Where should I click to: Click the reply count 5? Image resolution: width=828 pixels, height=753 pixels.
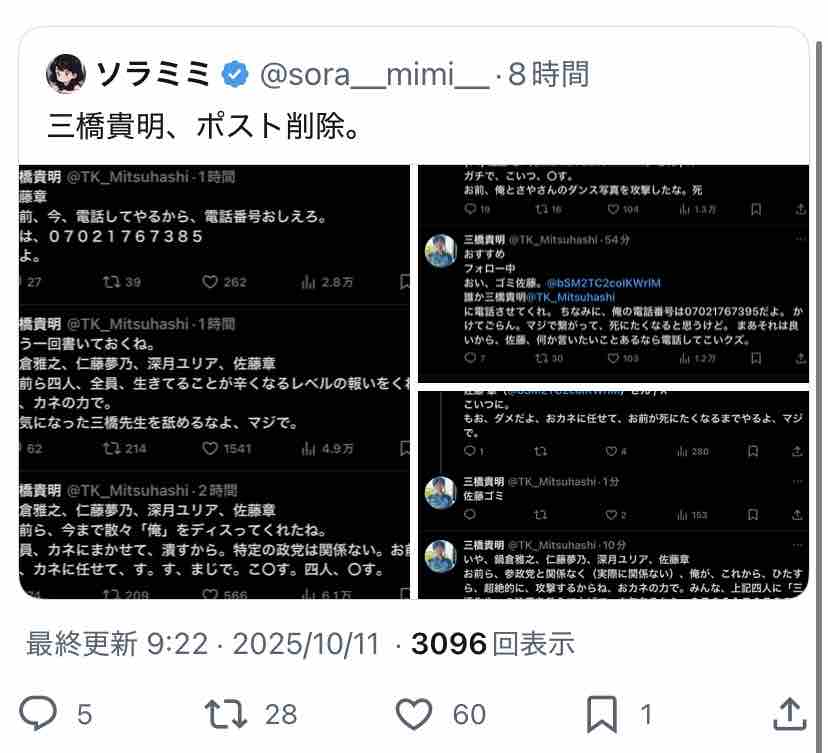coord(85,715)
